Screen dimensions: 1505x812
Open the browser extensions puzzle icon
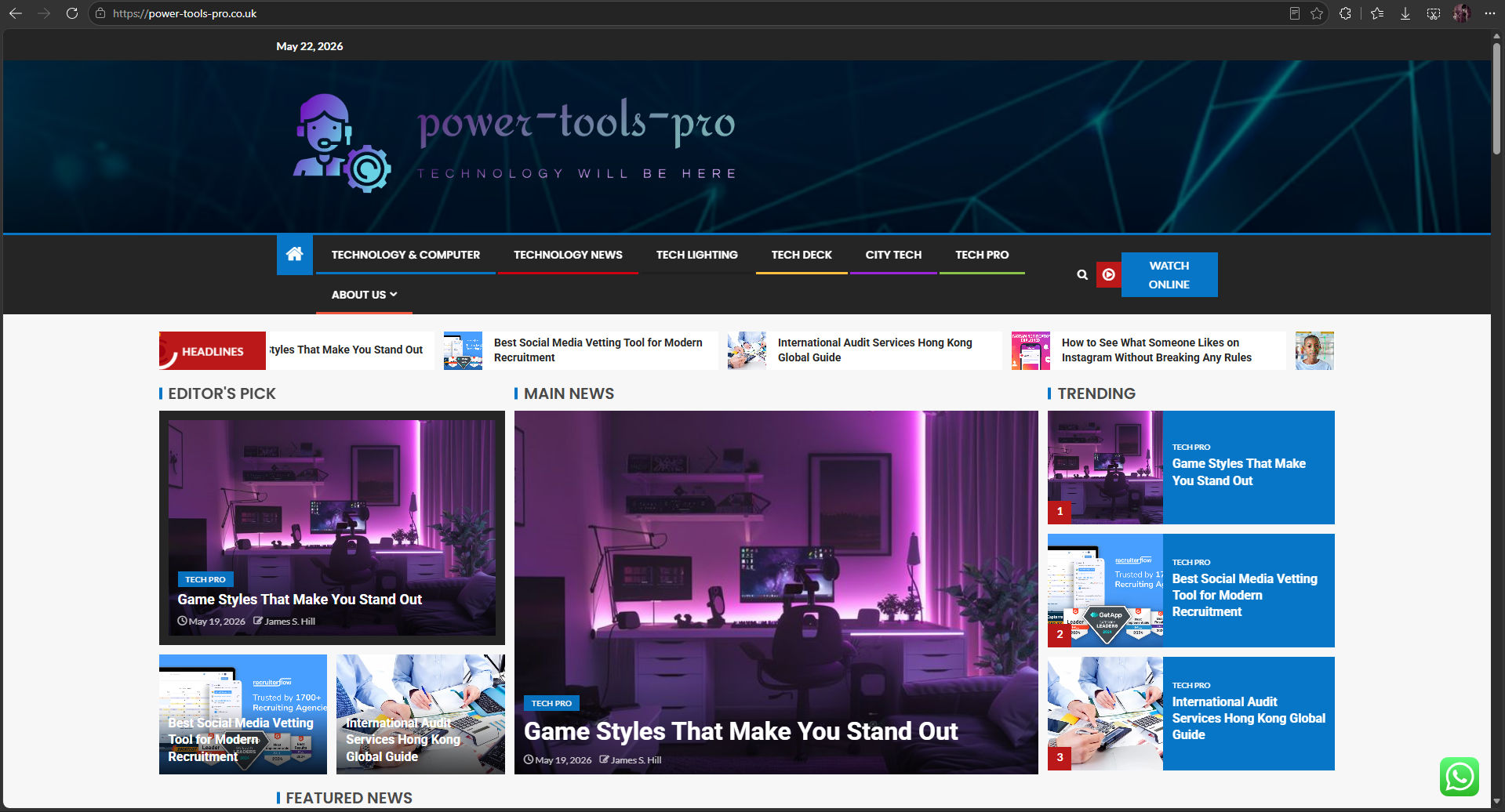[1346, 13]
